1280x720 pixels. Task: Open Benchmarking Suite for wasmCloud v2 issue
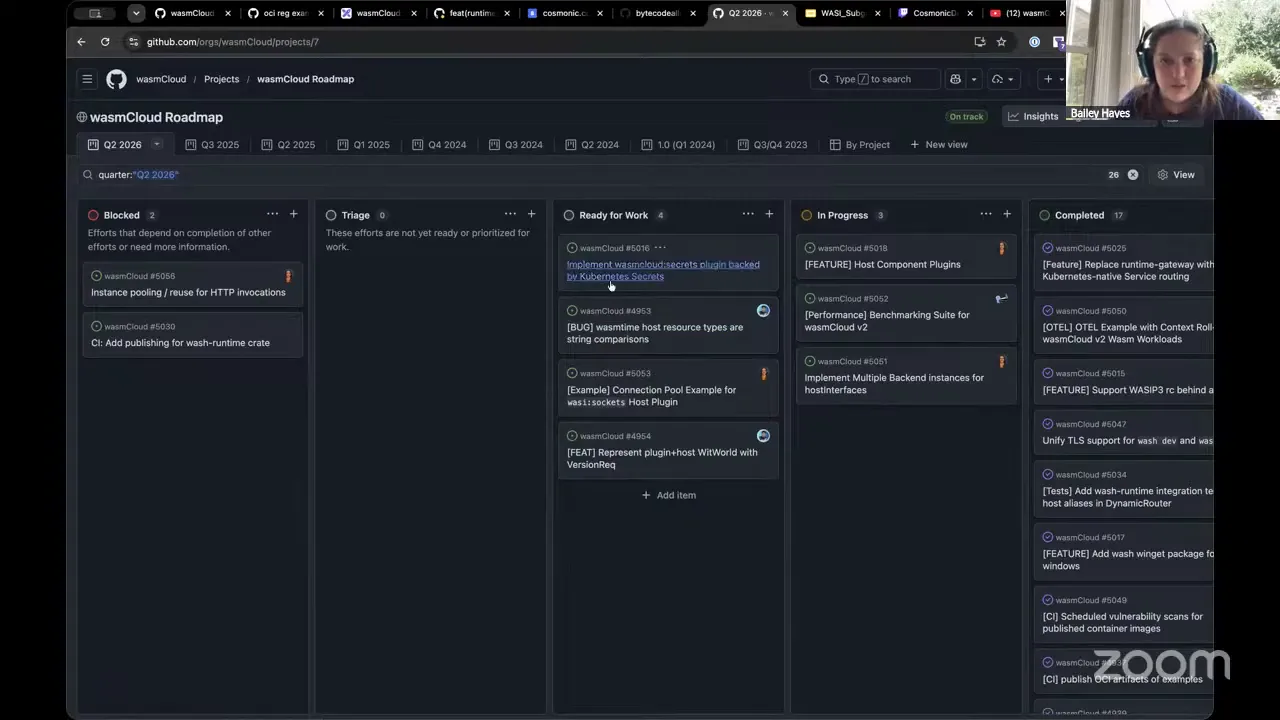pos(887,321)
